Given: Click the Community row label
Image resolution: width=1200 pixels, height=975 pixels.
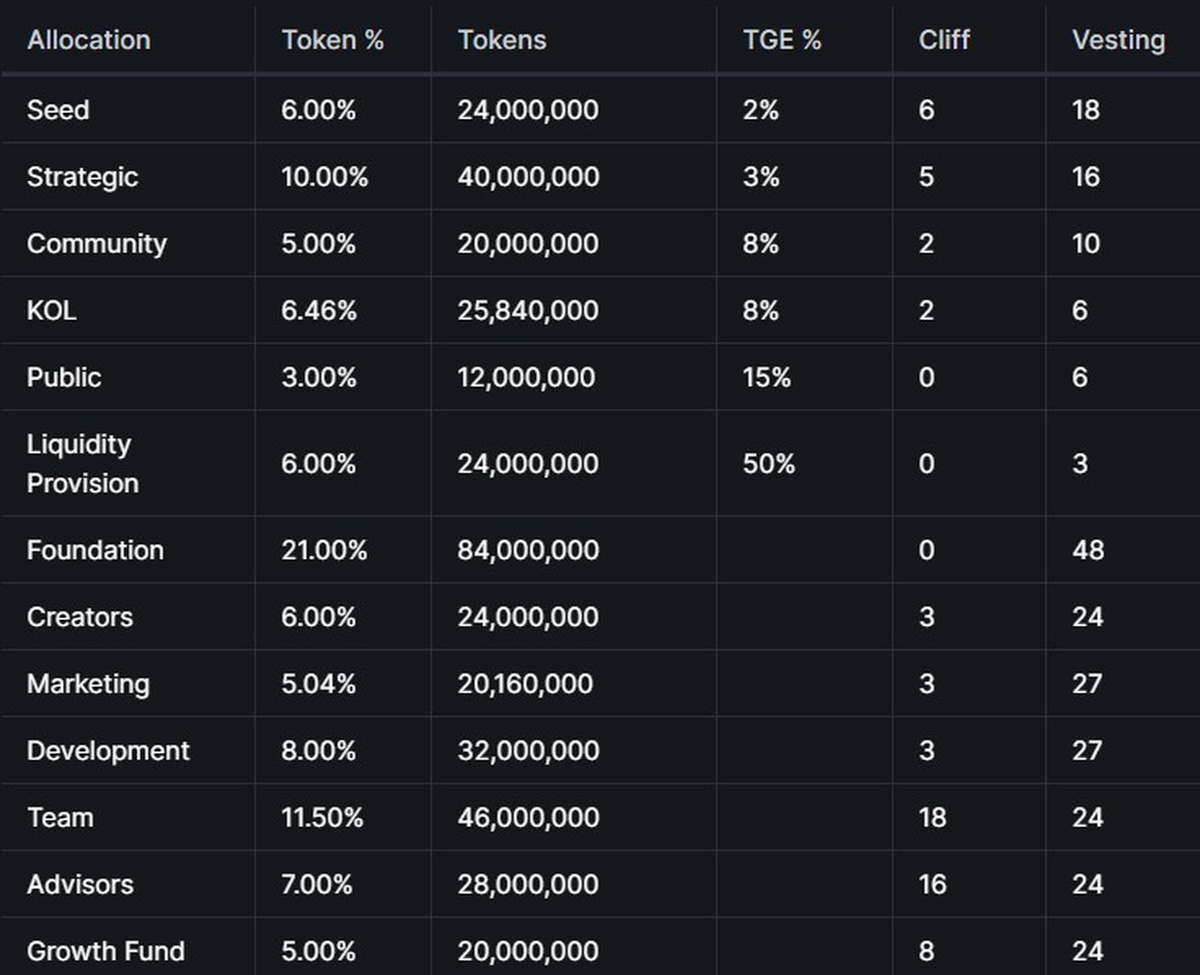Looking at the screenshot, I should (96, 244).
